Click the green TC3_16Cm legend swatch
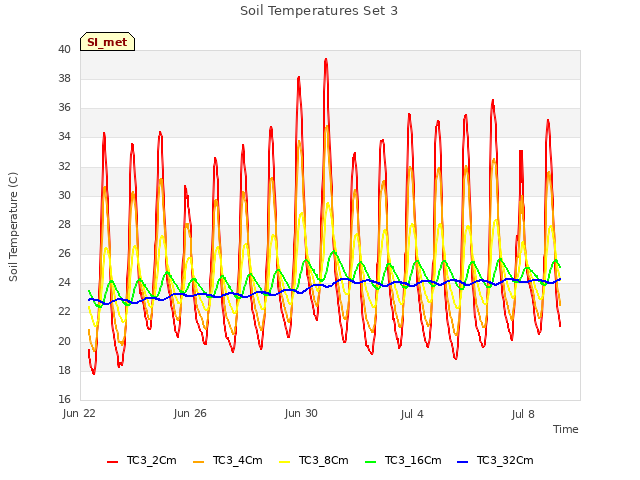Screen dimensions: 640x480 tap(371, 462)
